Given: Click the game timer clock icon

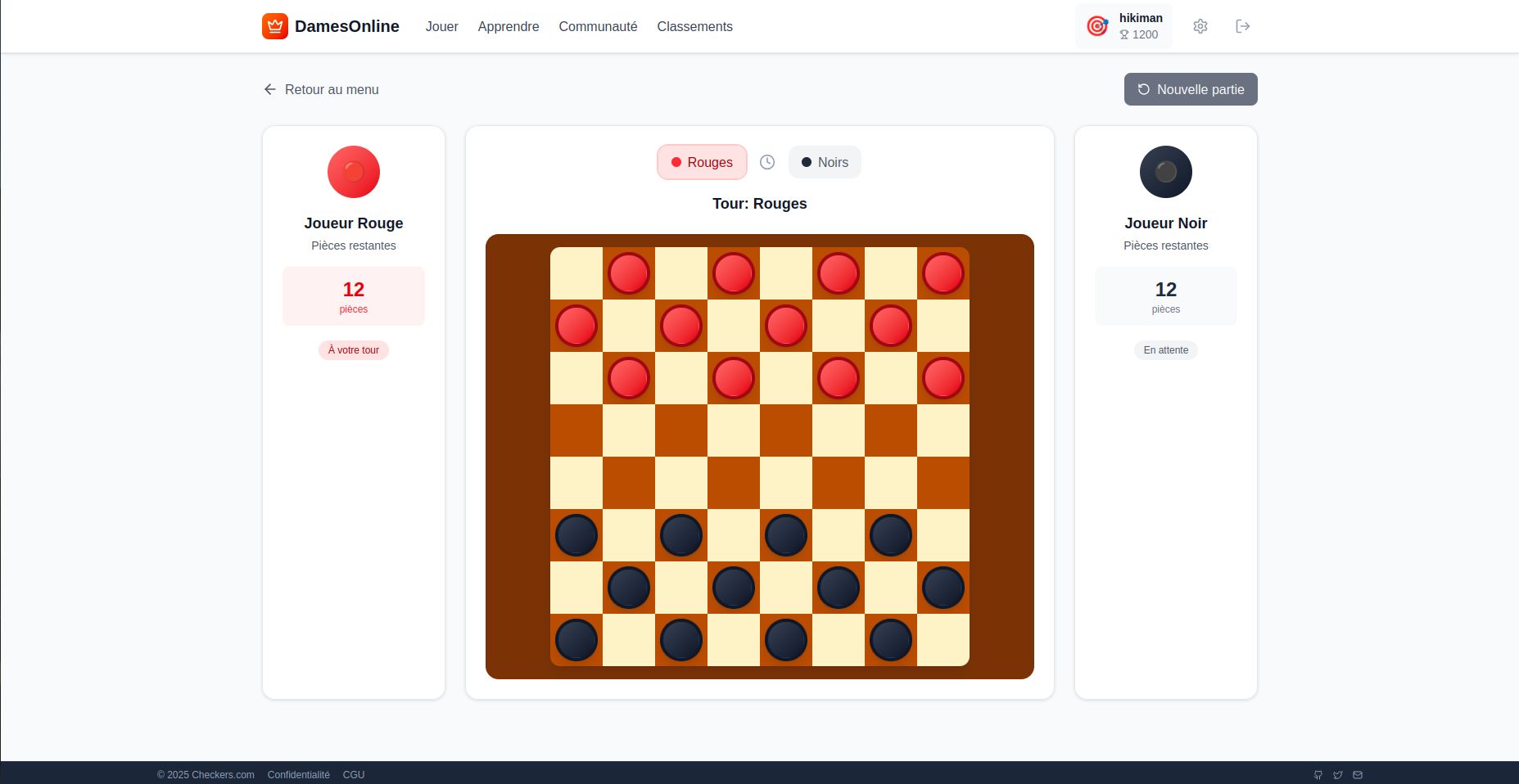Looking at the screenshot, I should coord(767,162).
